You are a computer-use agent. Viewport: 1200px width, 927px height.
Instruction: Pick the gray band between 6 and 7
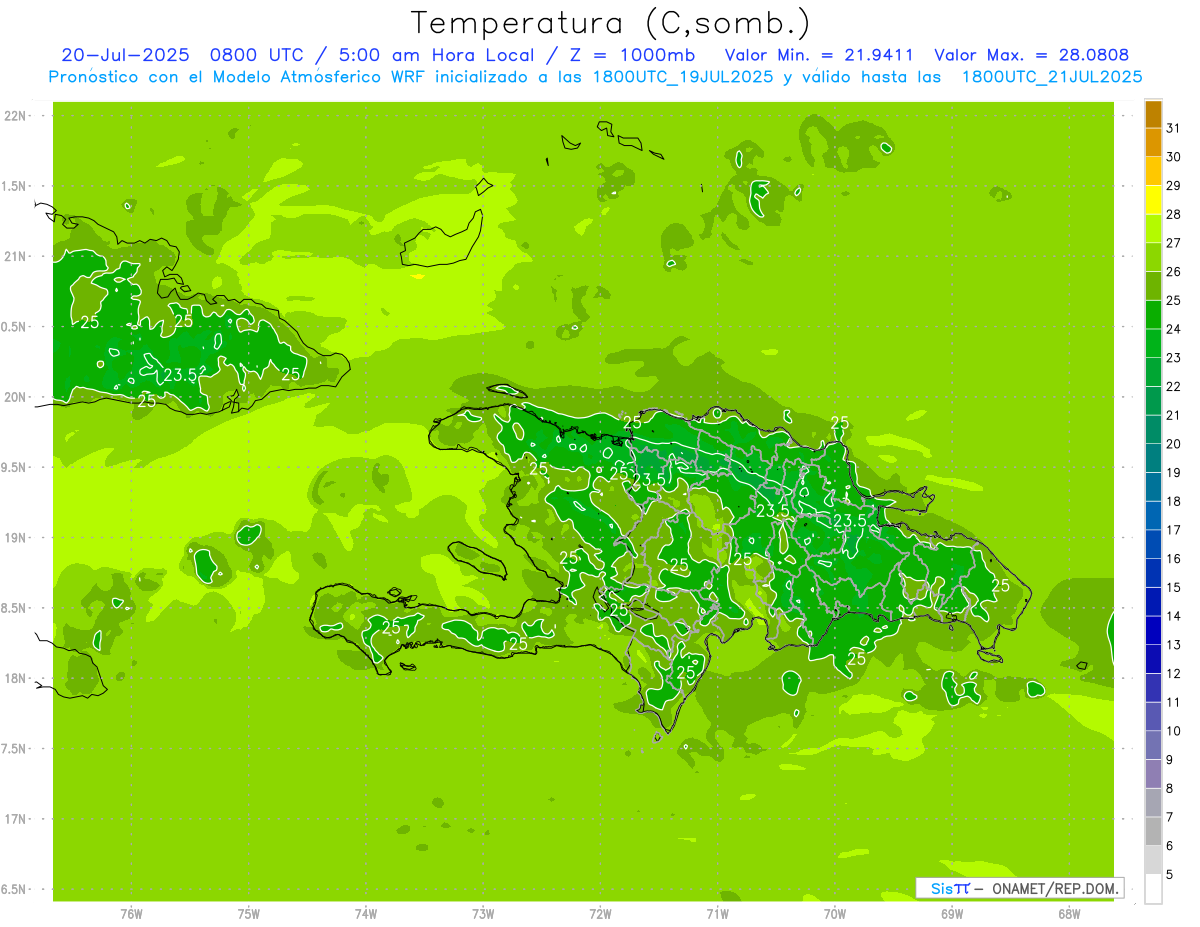coord(1153,832)
